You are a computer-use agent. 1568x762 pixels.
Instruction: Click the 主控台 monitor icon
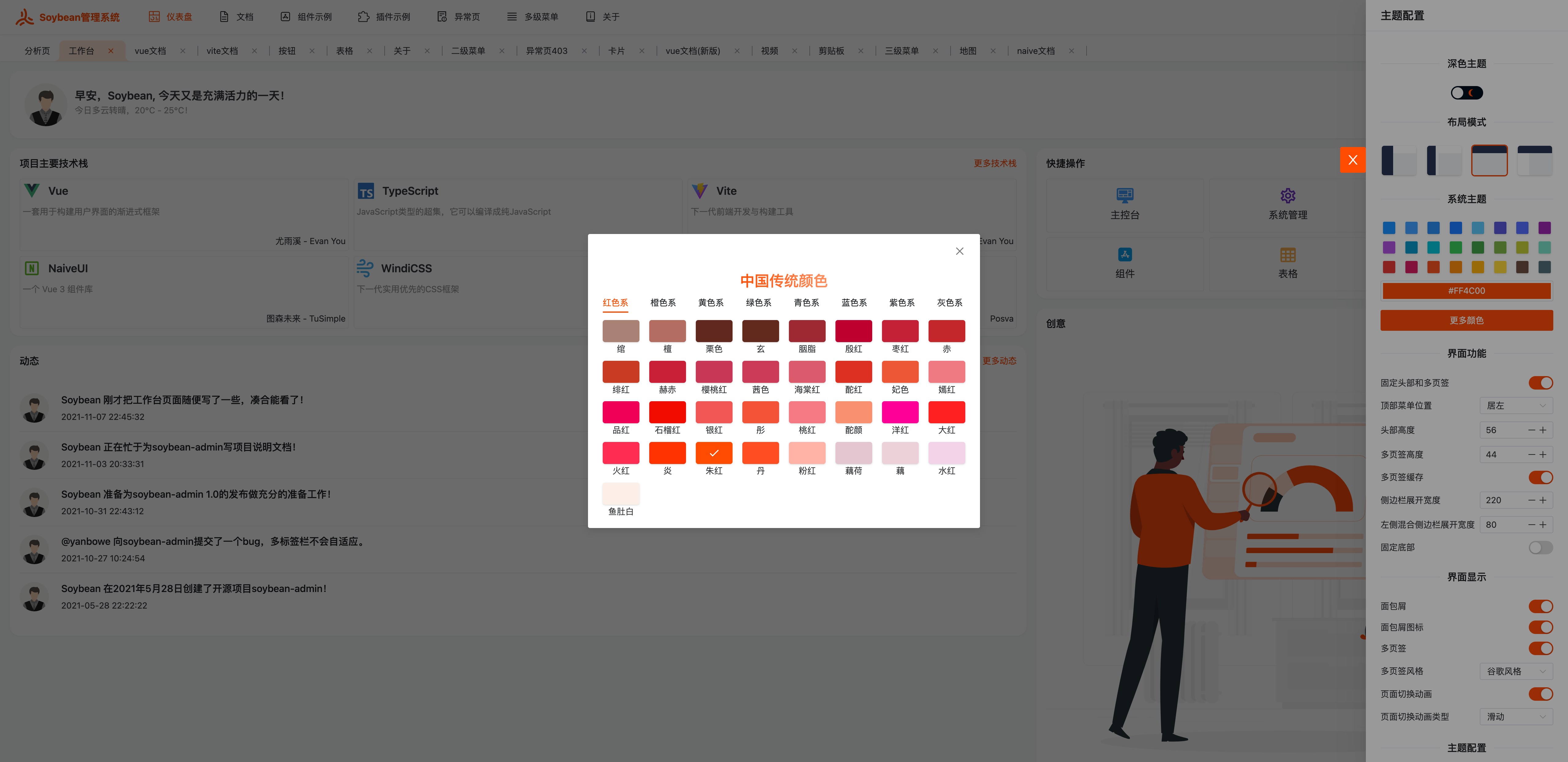pyautogui.click(x=1124, y=195)
